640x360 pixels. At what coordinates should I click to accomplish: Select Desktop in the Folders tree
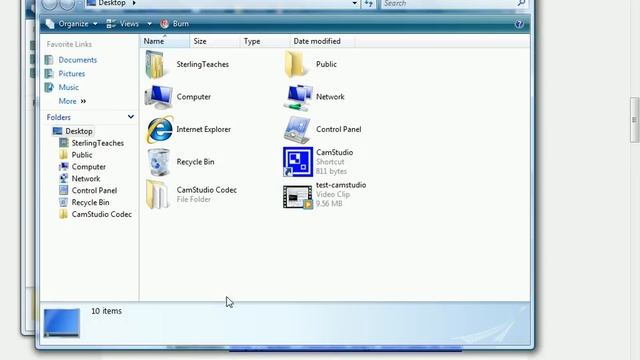pyautogui.click(x=79, y=131)
